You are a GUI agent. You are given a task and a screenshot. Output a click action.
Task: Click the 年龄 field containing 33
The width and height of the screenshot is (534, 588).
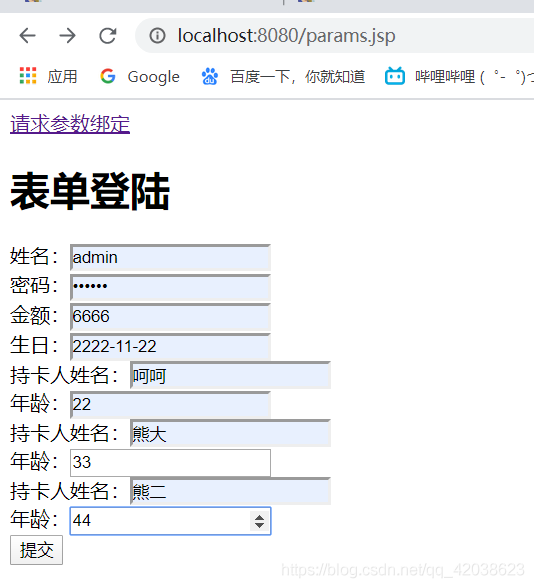pyautogui.click(x=170, y=462)
